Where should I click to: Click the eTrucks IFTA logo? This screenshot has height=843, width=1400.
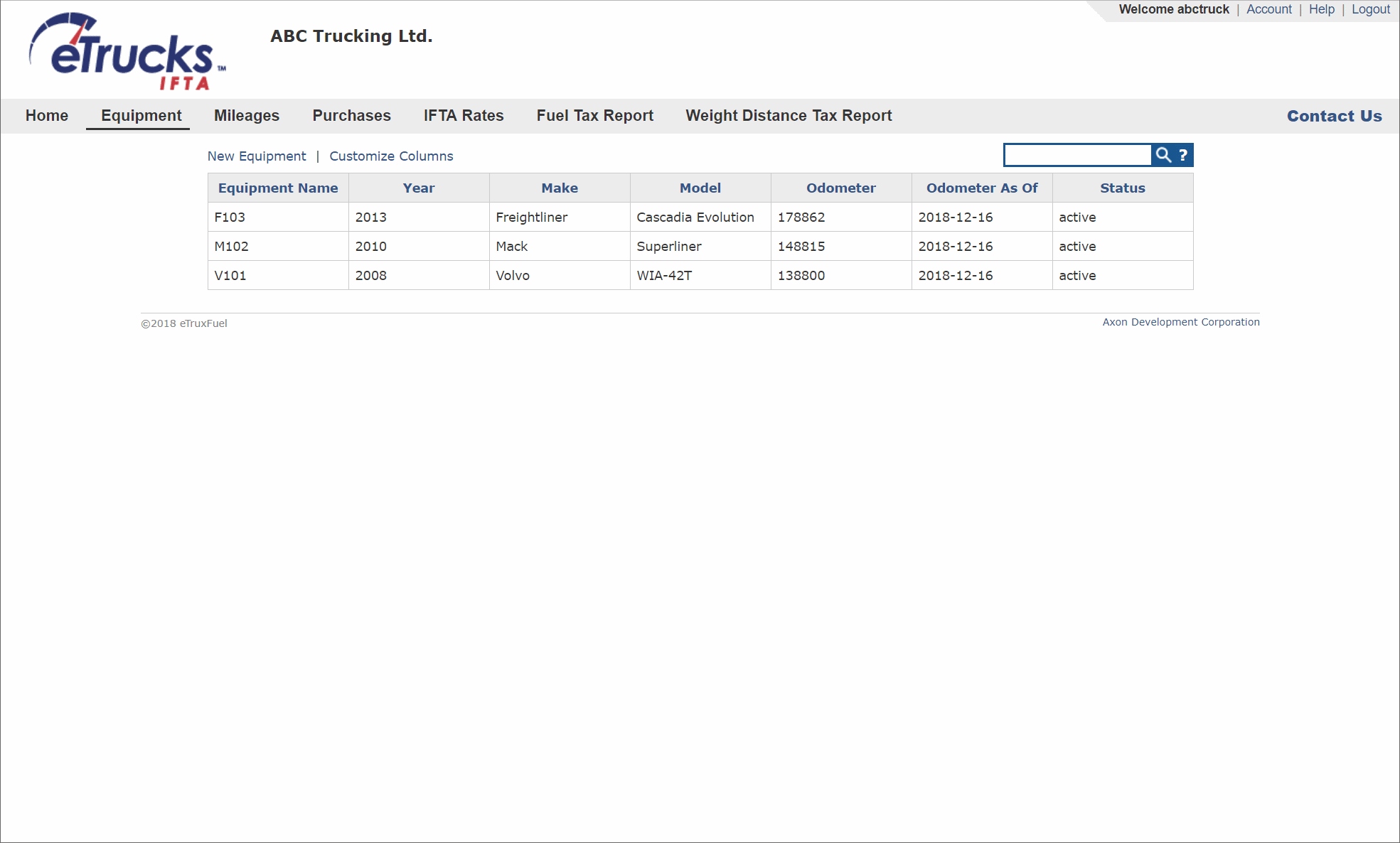[127, 52]
